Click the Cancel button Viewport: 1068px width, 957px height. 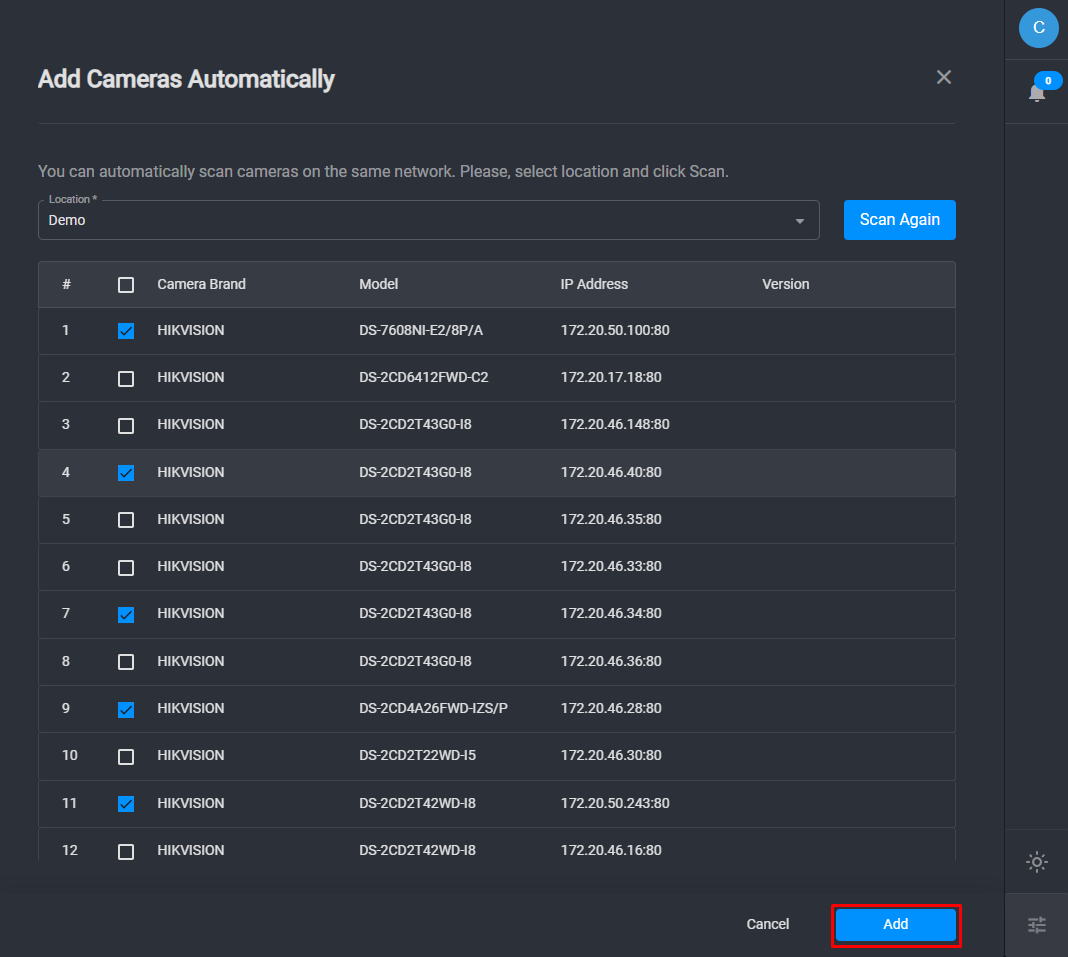pos(768,924)
